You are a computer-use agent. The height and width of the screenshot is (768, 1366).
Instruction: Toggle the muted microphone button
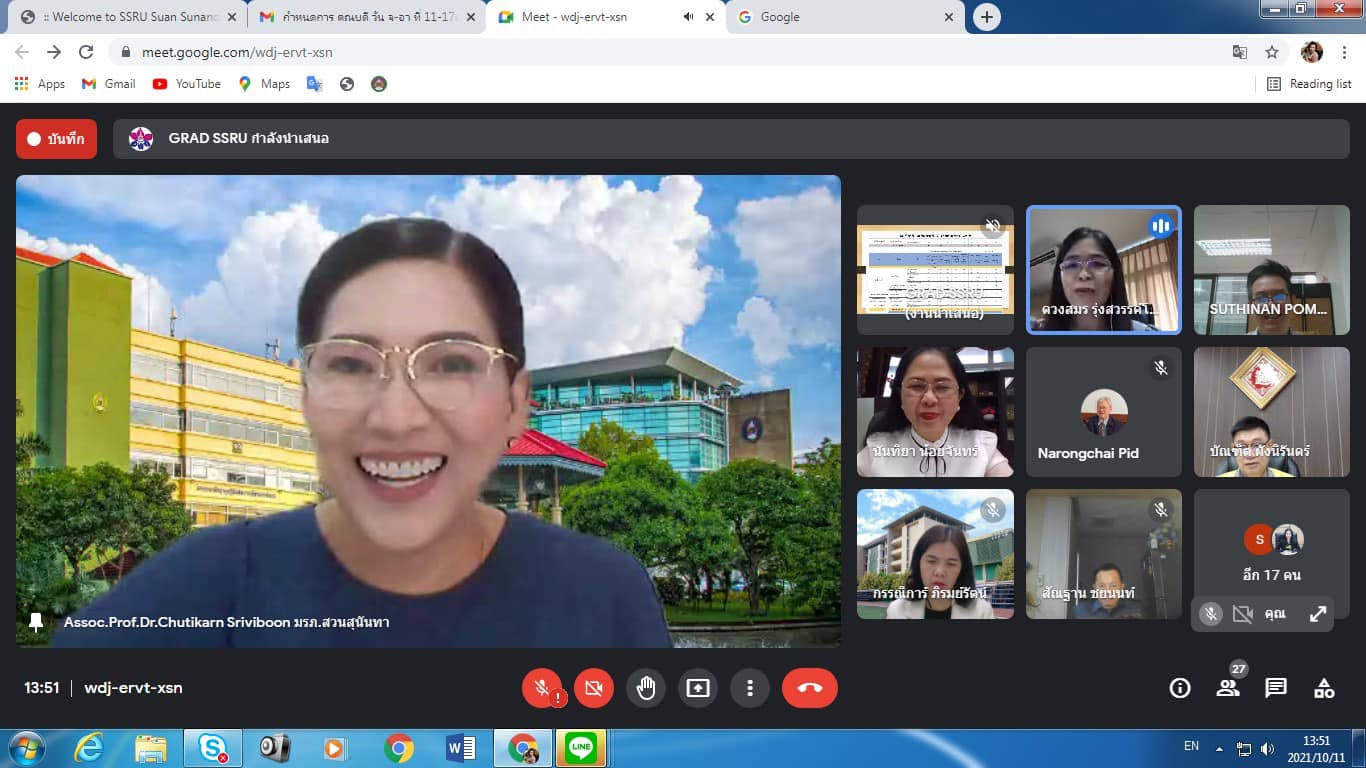point(542,688)
